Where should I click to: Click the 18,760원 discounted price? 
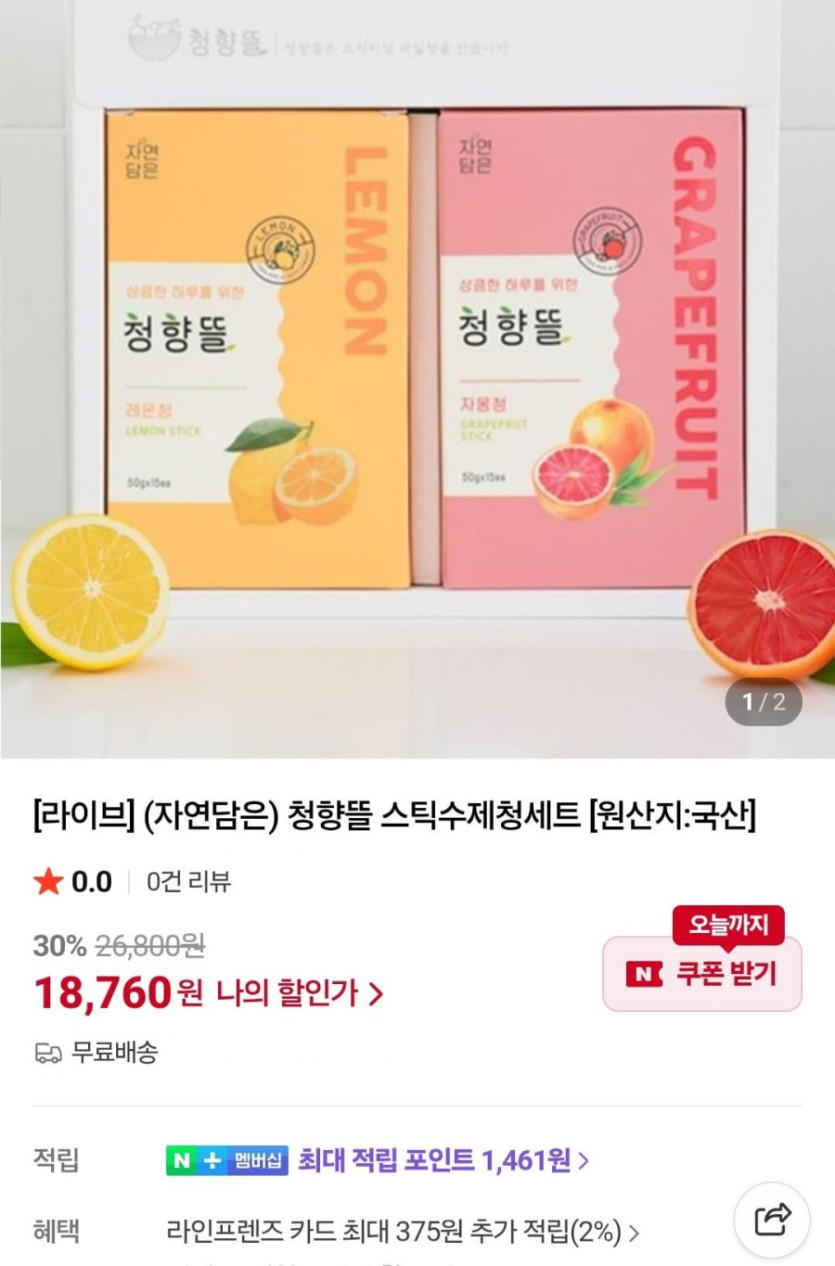click(x=118, y=993)
